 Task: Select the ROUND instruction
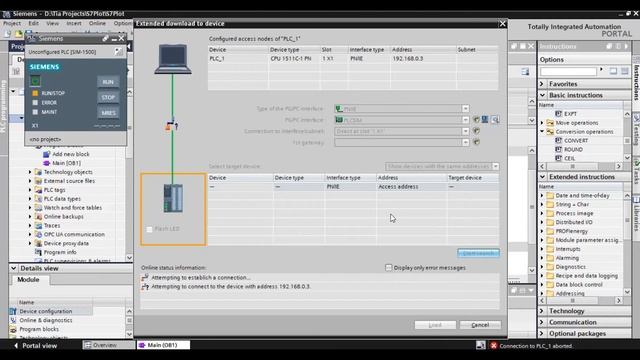coord(573,149)
